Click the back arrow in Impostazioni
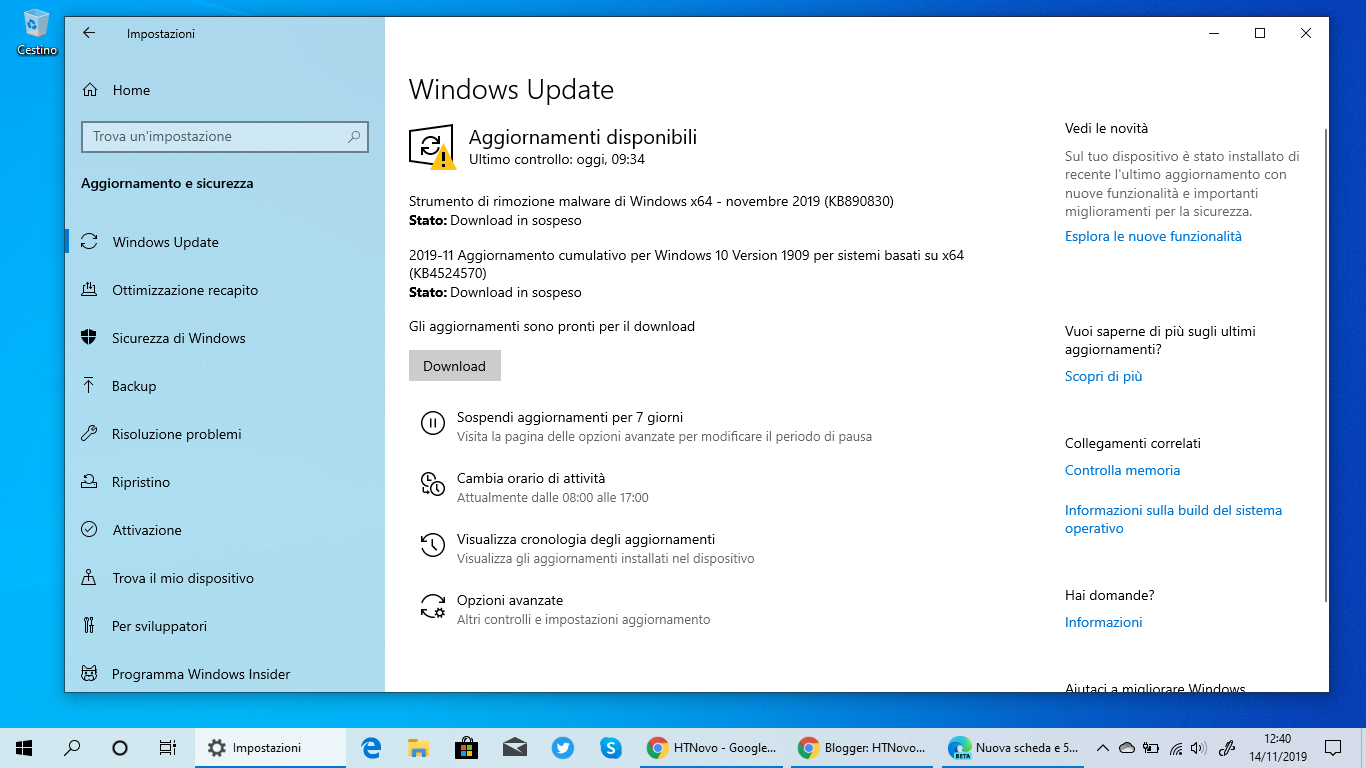This screenshot has width=1366, height=768. pos(89,33)
